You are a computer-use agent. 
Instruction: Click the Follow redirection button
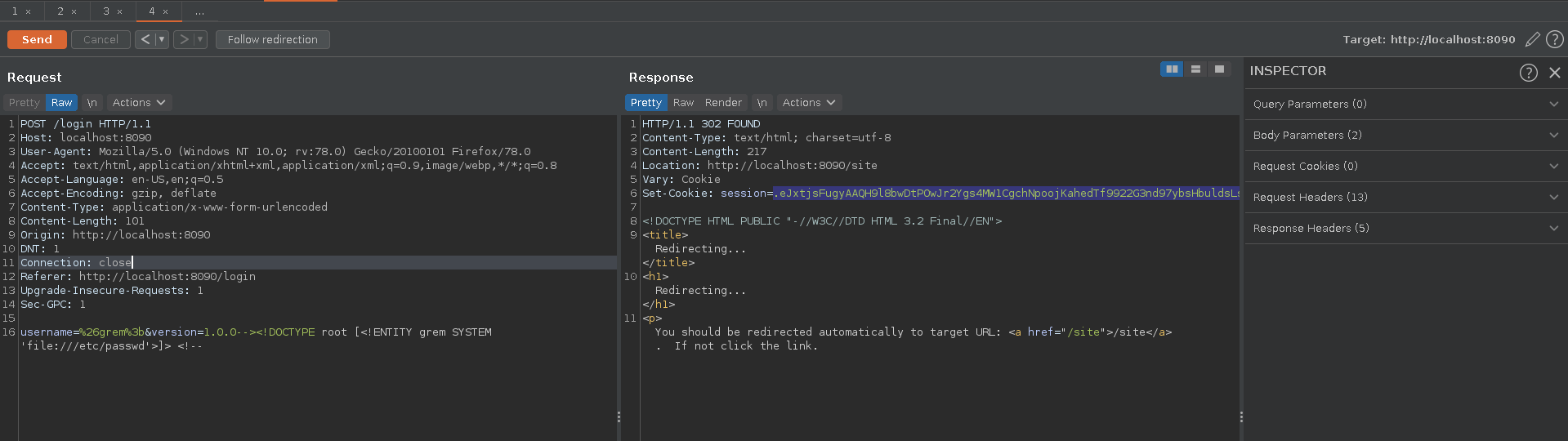[x=272, y=39]
